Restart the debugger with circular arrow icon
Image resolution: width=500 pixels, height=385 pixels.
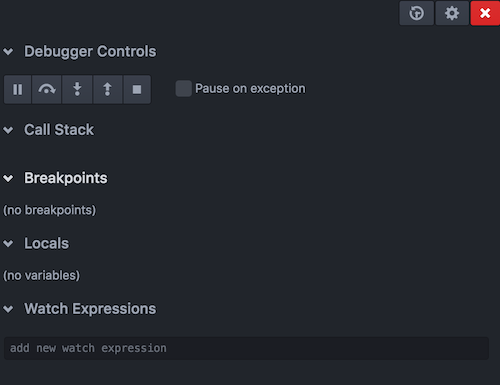click(417, 13)
